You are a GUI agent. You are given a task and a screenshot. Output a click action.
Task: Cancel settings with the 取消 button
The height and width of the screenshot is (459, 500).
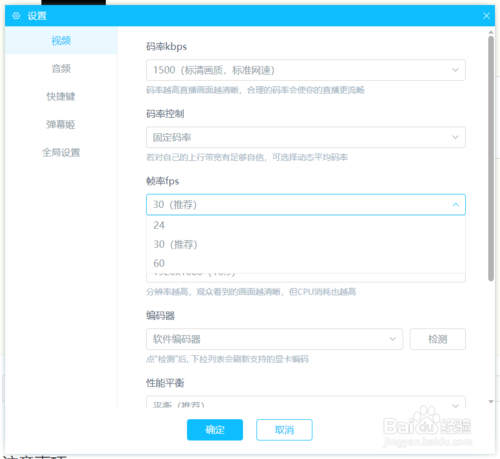pyautogui.click(x=284, y=430)
